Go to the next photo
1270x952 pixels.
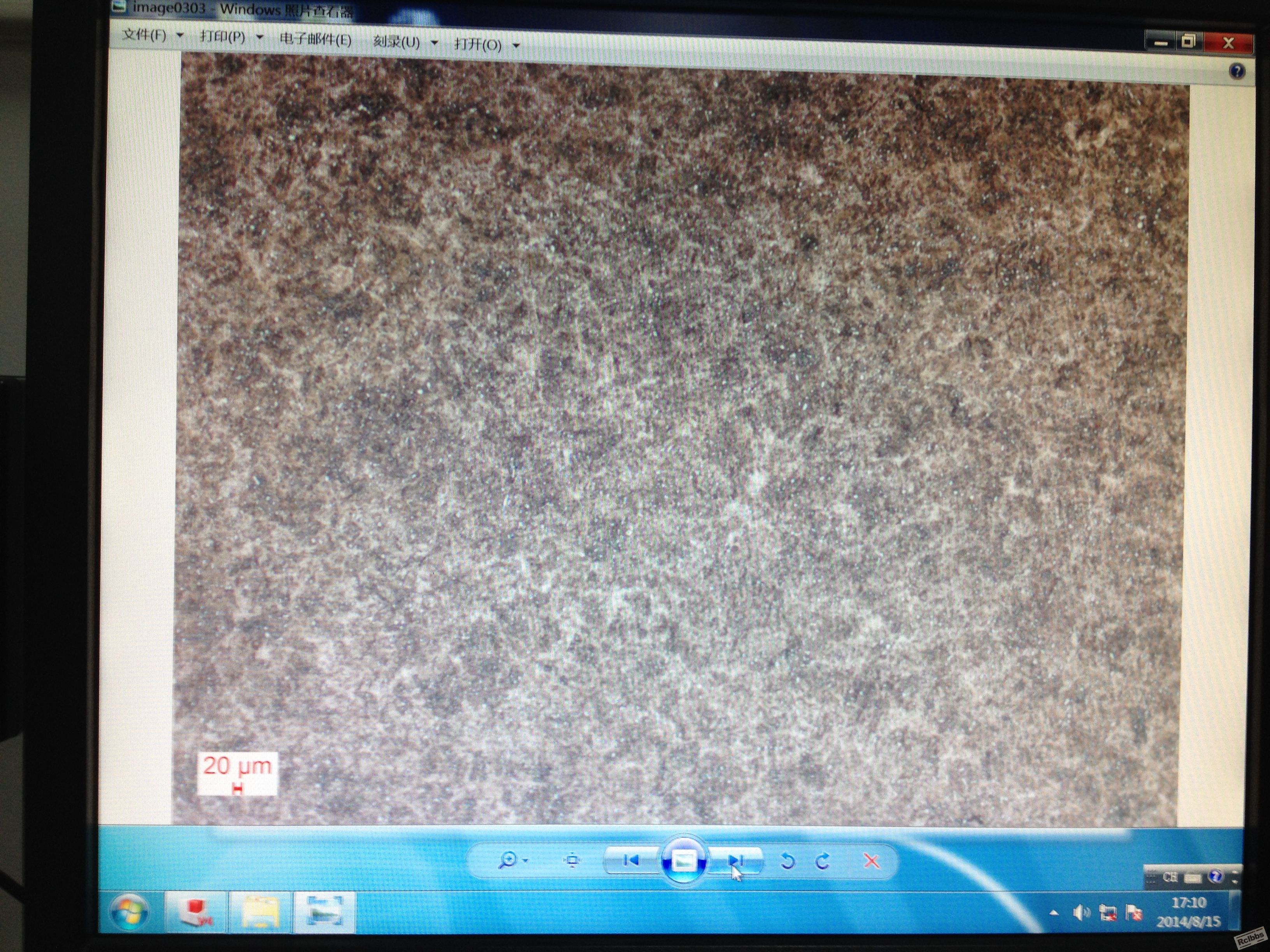click(x=735, y=860)
